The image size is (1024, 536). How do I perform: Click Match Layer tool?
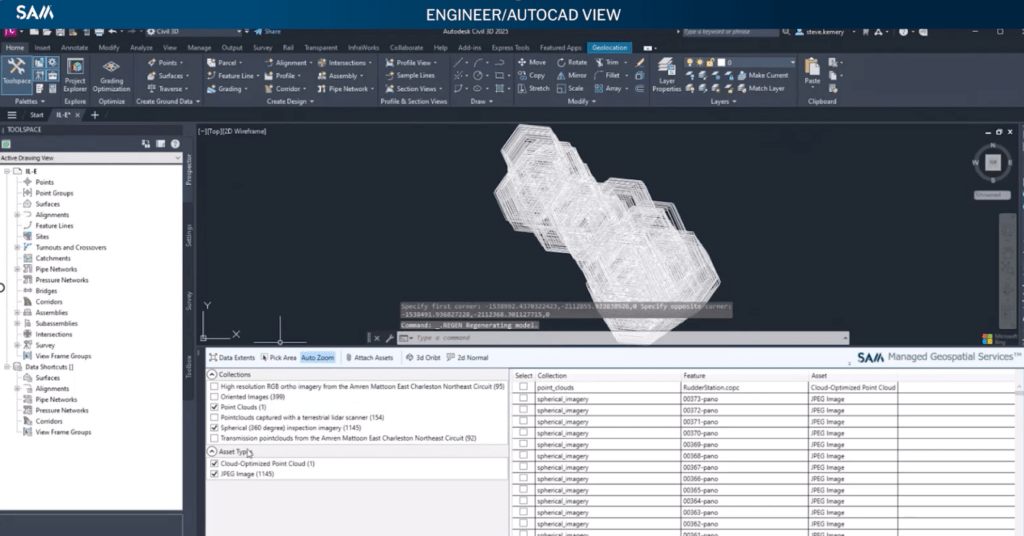click(x=761, y=89)
